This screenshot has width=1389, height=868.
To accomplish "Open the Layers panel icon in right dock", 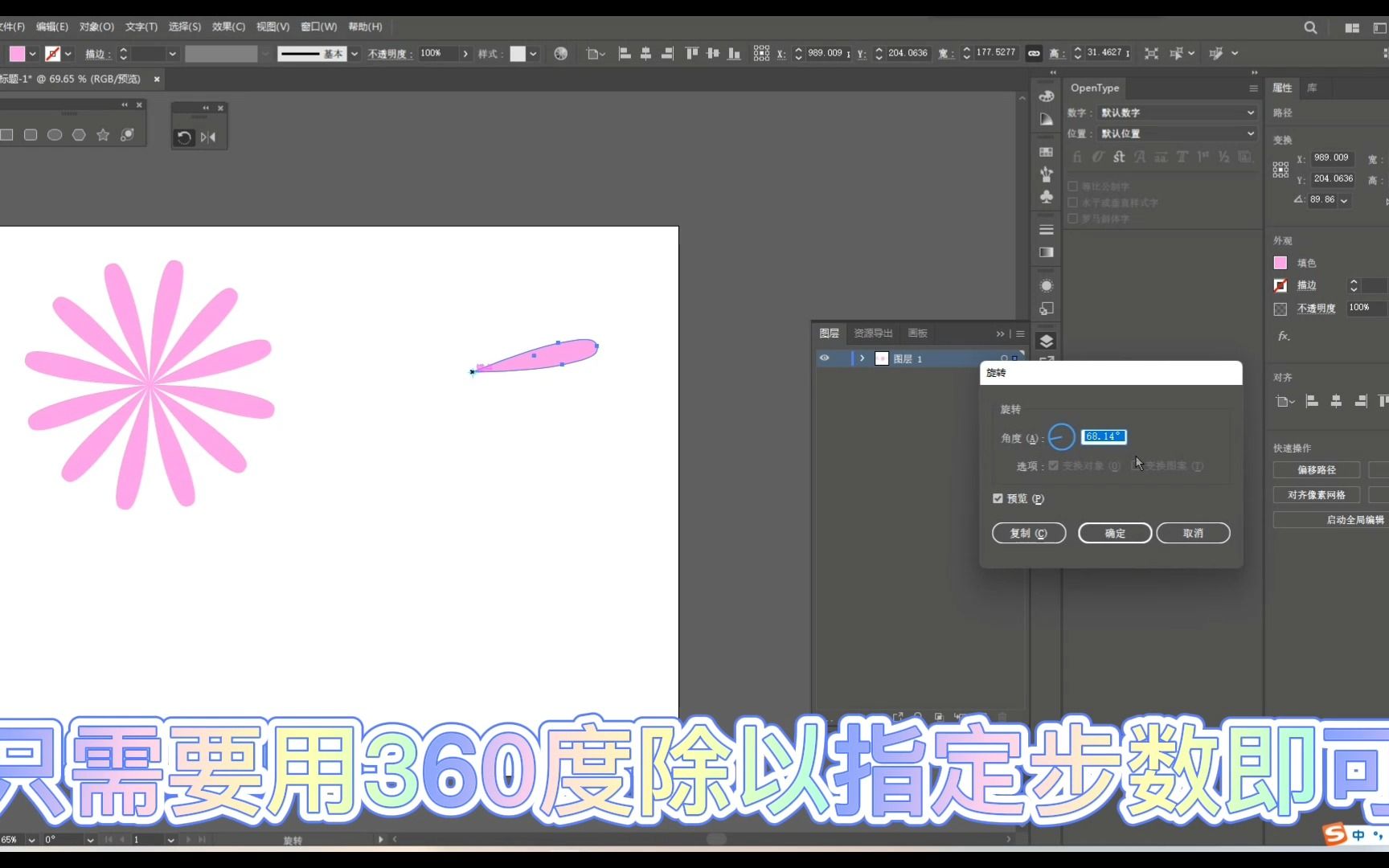I will point(1046,340).
